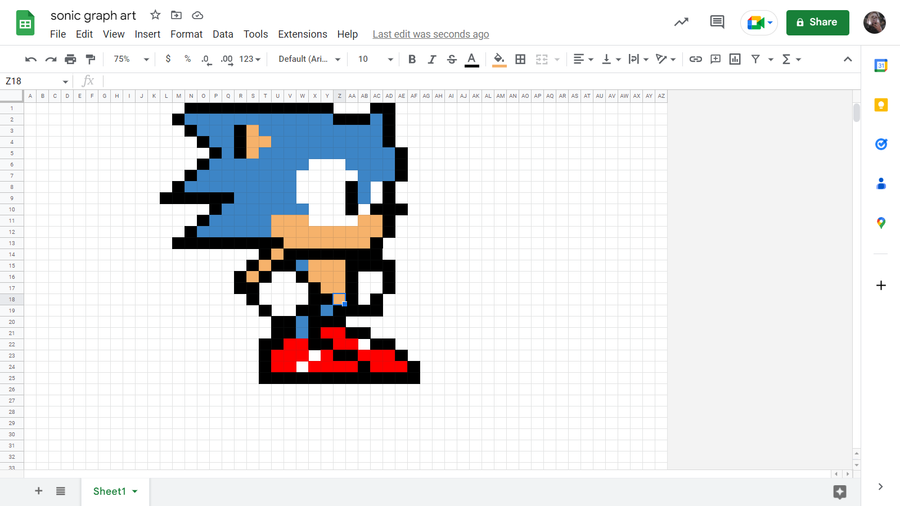Insert a link

click(695, 59)
